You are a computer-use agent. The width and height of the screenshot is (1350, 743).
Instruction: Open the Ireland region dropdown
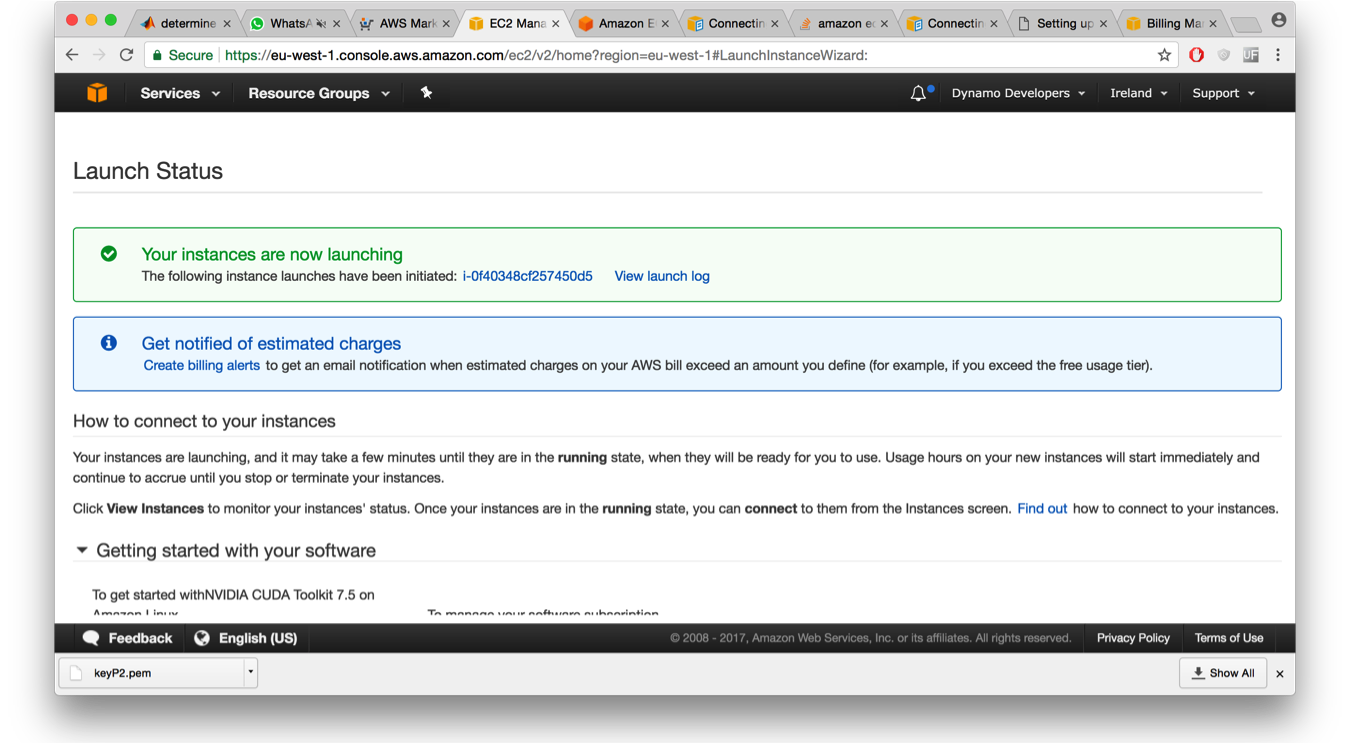click(x=1139, y=93)
